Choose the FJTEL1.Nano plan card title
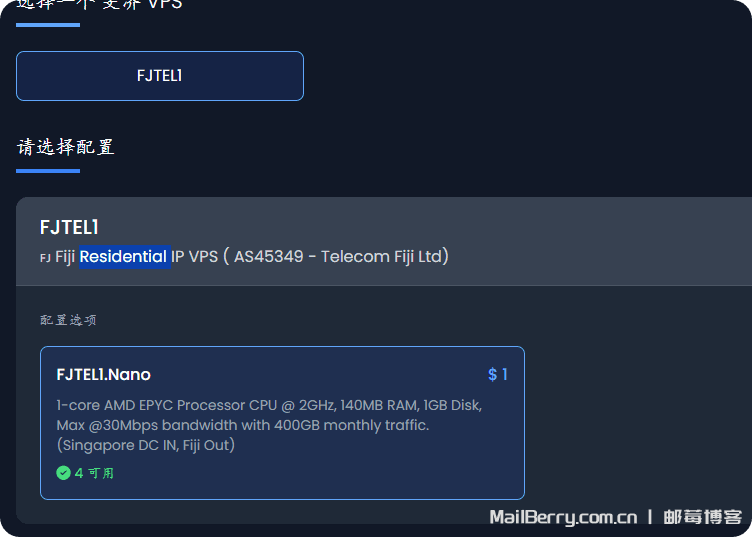 click(104, 375)
